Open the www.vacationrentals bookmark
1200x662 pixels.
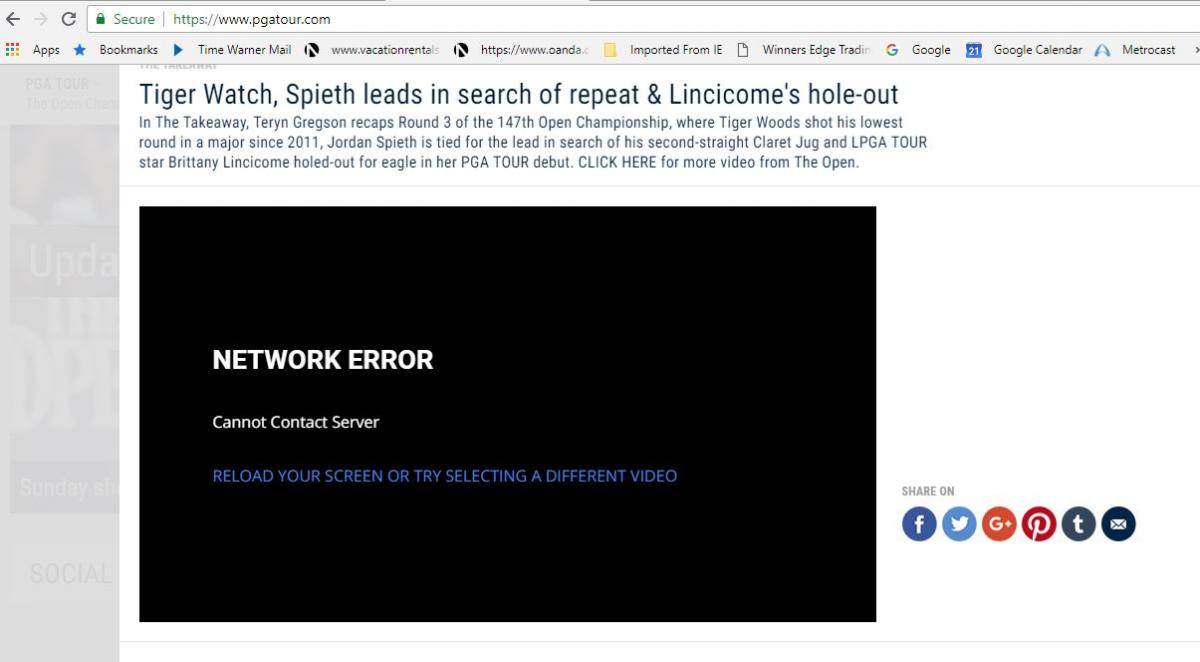point(372,50)
